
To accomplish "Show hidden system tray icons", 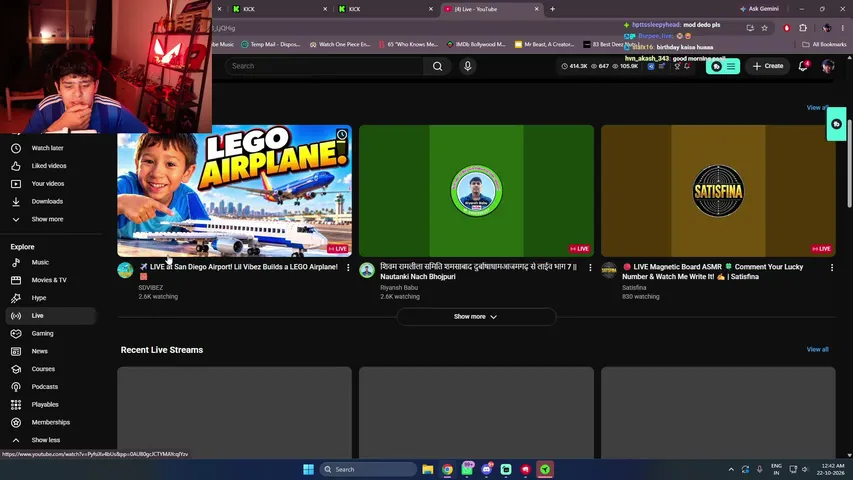I will [731, 469].
